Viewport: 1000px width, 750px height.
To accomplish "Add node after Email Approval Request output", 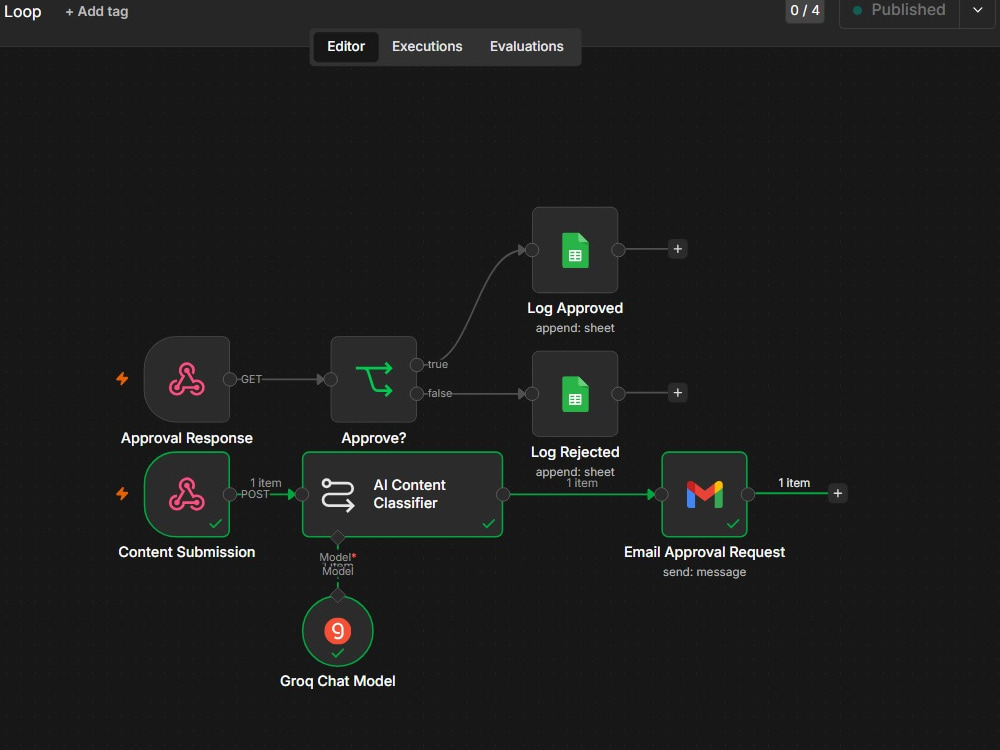I will 838,493.
